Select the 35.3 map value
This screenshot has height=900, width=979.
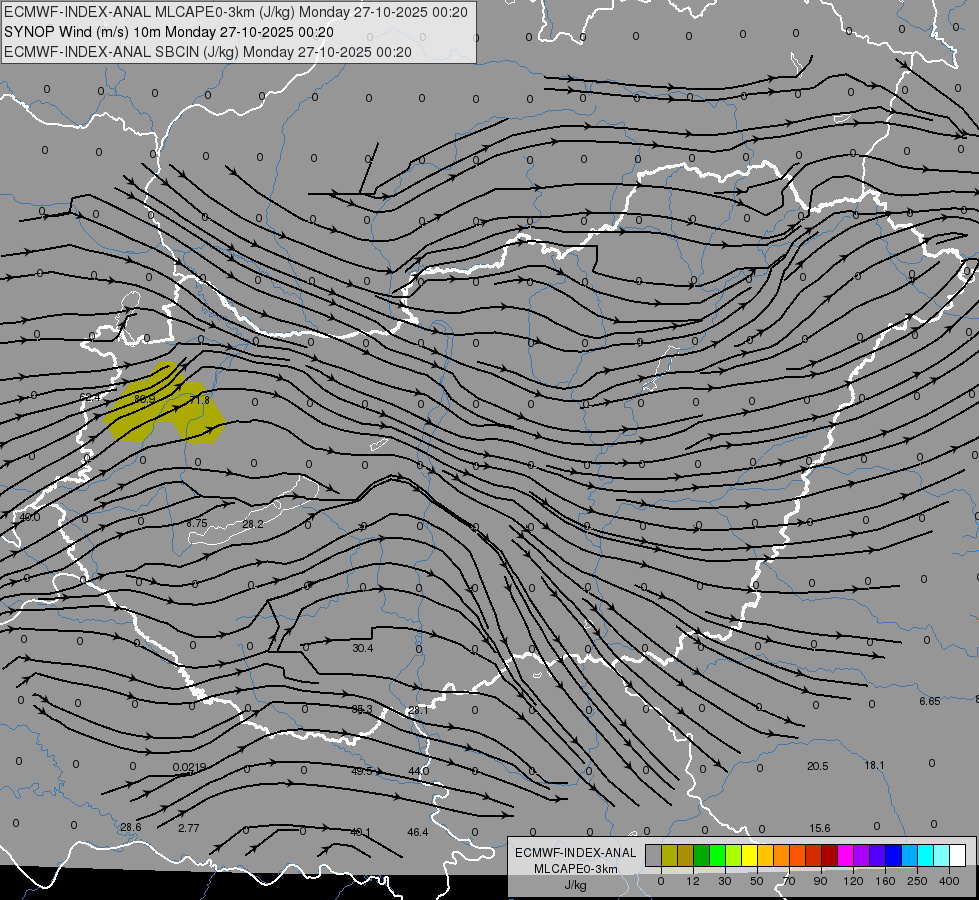362,710
